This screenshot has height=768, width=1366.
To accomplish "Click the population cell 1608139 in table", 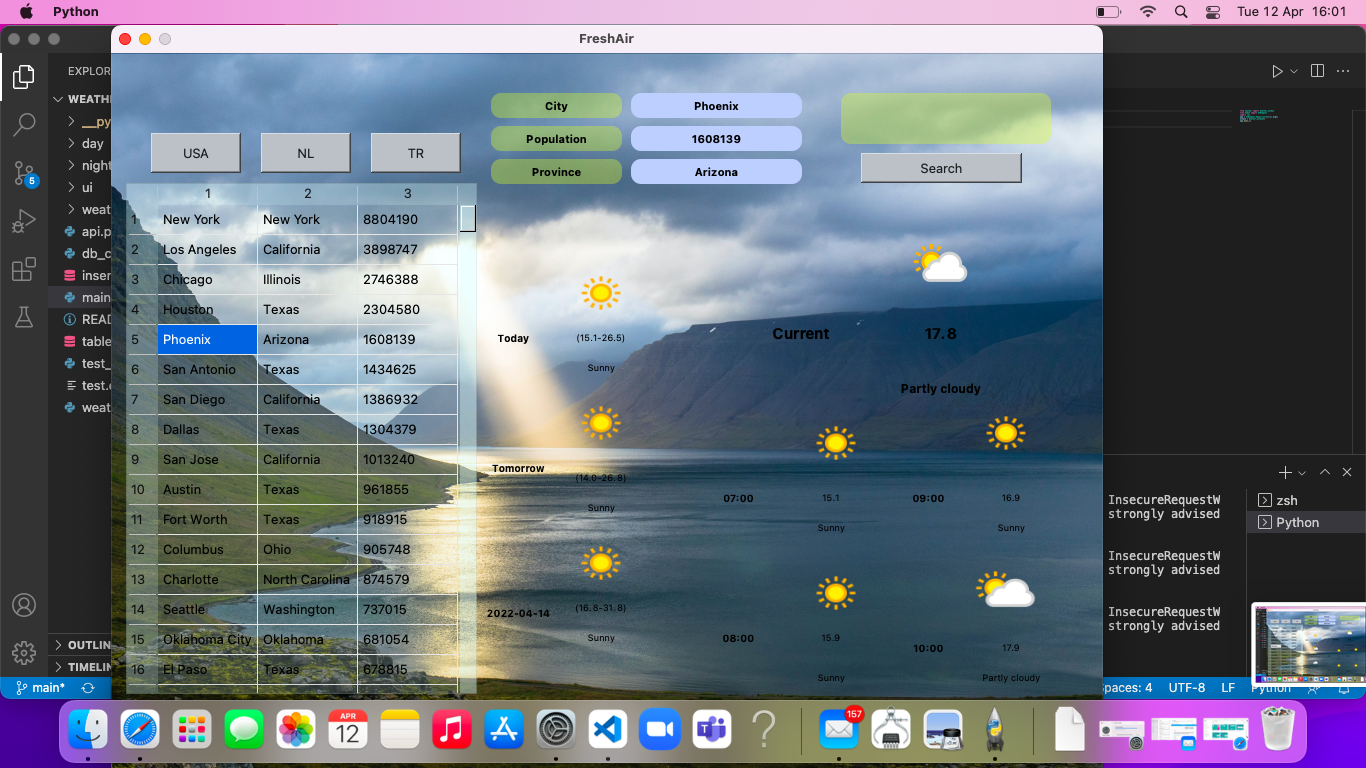I will [x=407, y=339].
